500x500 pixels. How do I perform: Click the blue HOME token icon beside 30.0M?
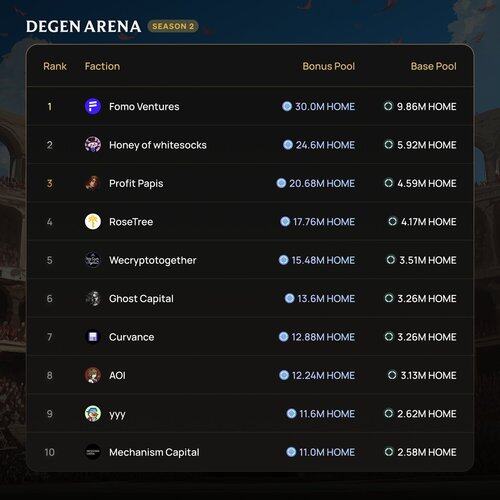point(287,106)
